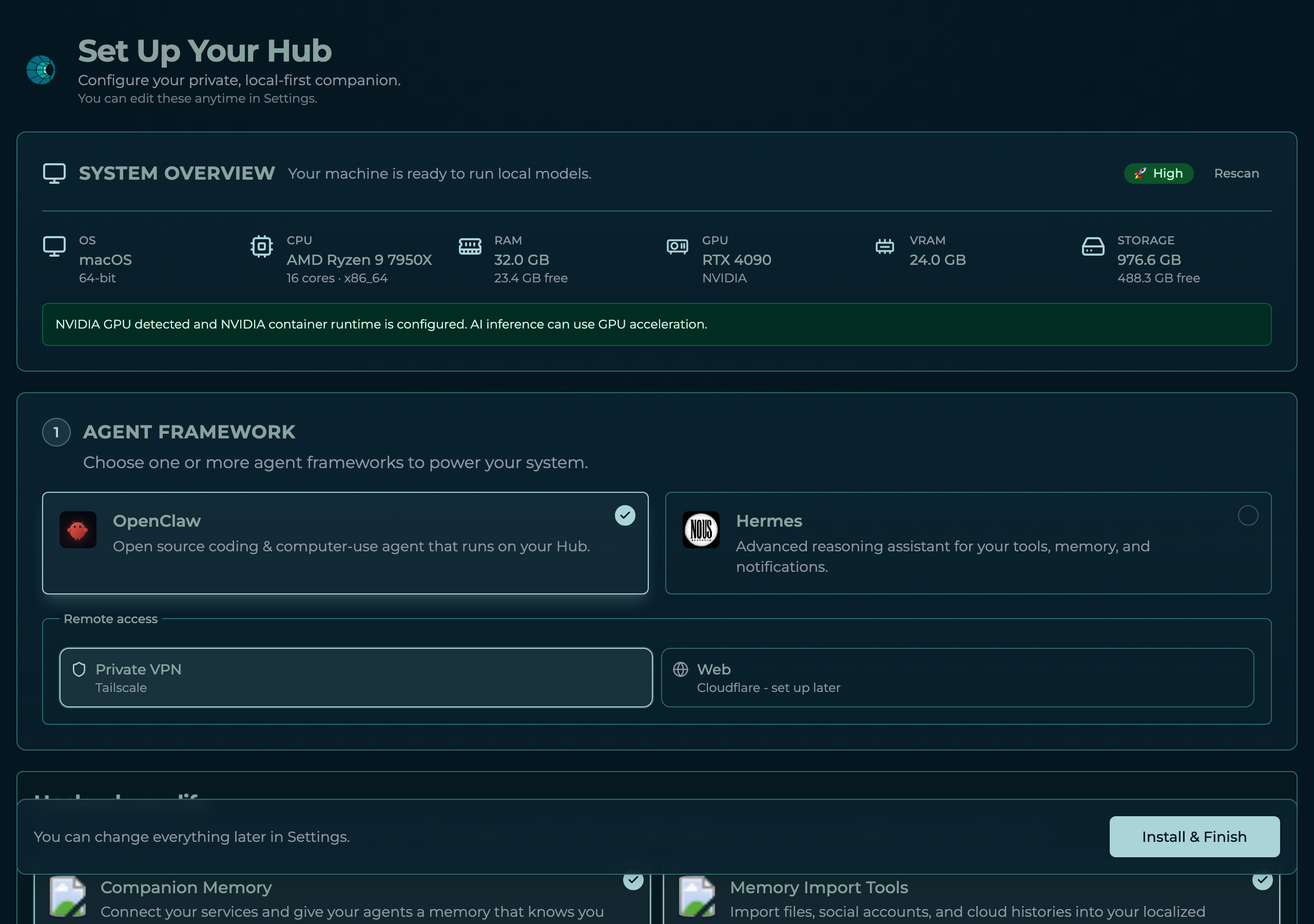Click the "Set Up Your Hub" heading
Image resolution: width=1314 pixels, height=924 pixels.
[x=205, y=51]
